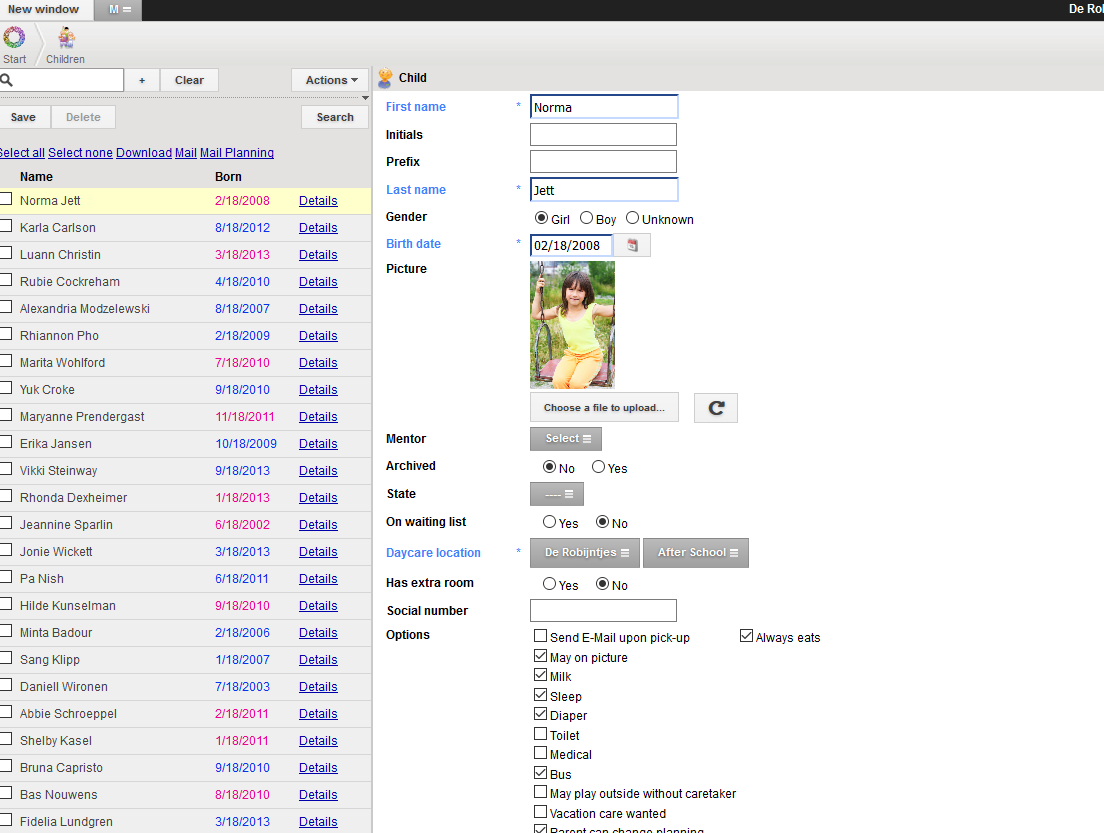Open Details for Luann Christin

318,255
